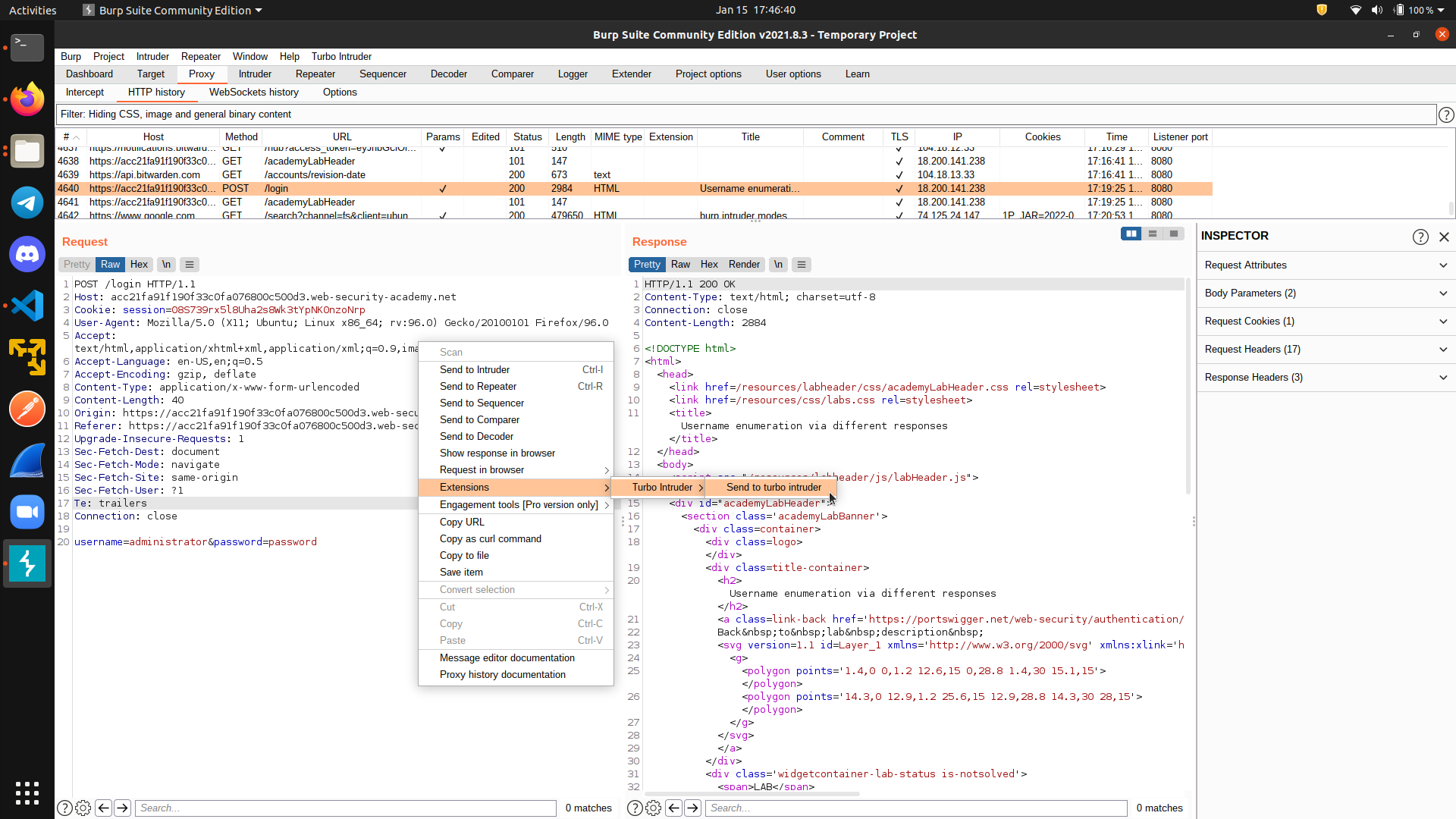Go to previous match in Request search
This screenshot has width=1456, height=819.
point(104,808)
